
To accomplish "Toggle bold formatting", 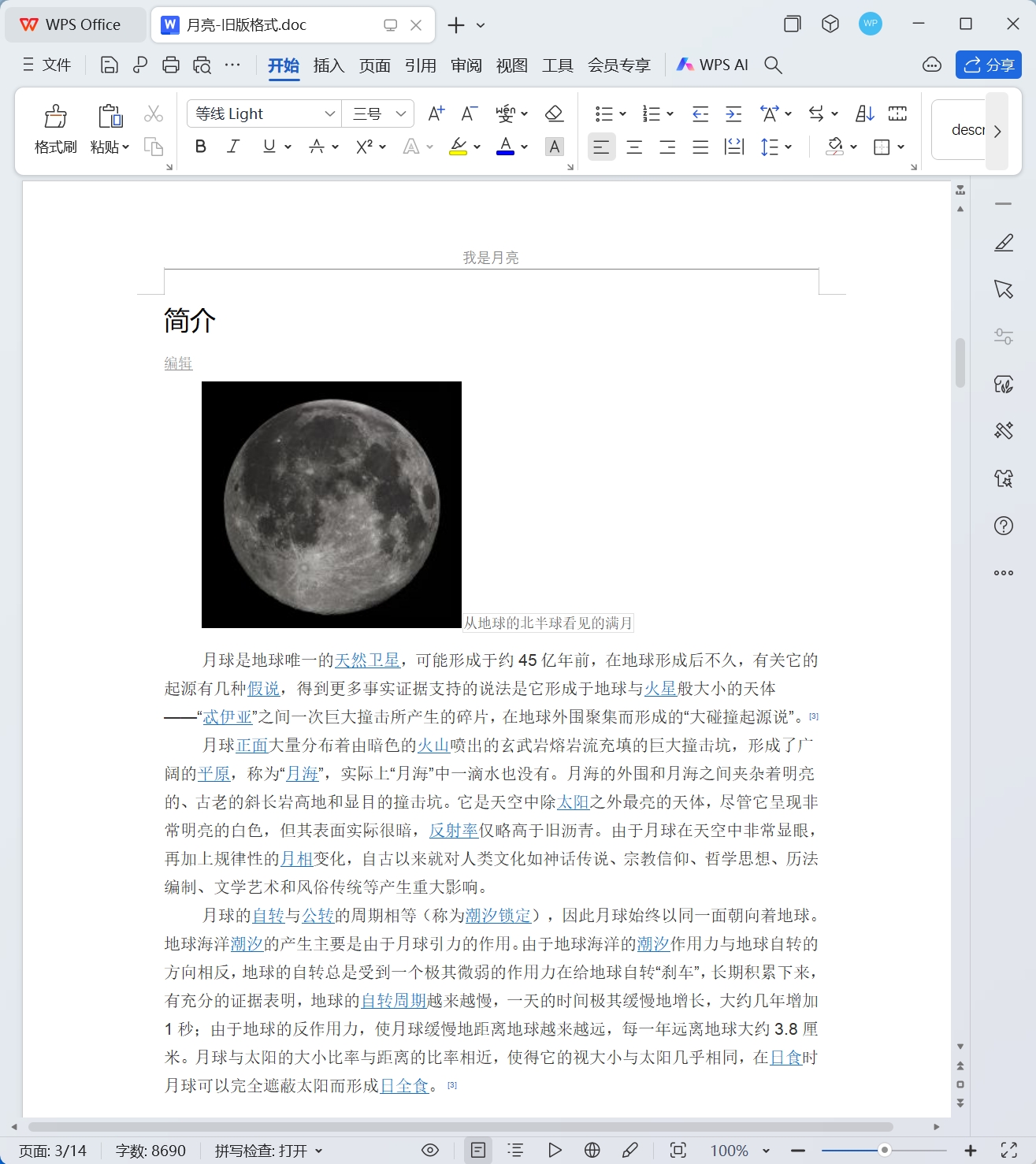I will click(x=199, y=147).
